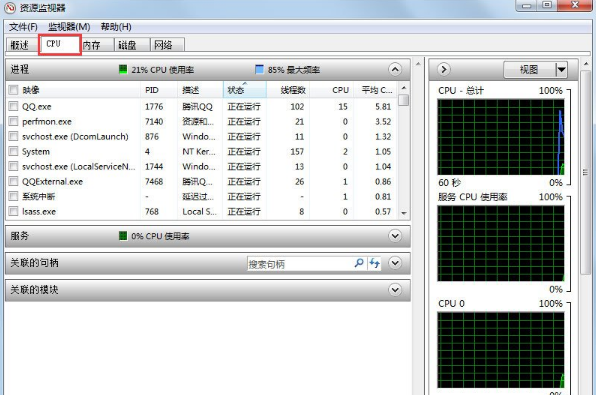The image size is (596, 395).
Task: Tick the 系统中断 checkbox
Action: coord(13,196)
